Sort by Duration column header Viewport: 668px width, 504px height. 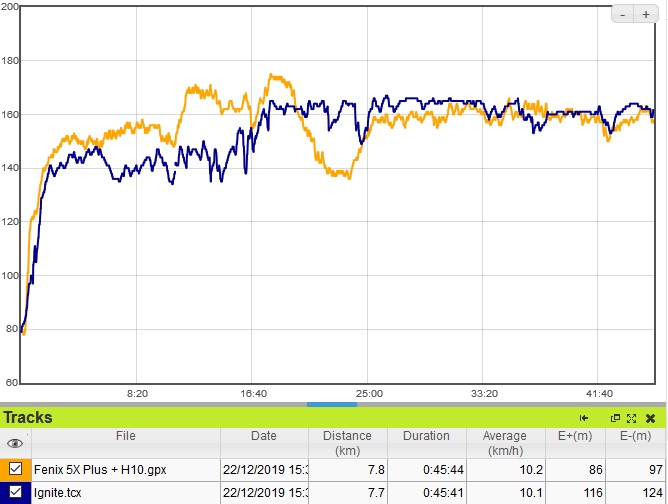click(426, 436)
